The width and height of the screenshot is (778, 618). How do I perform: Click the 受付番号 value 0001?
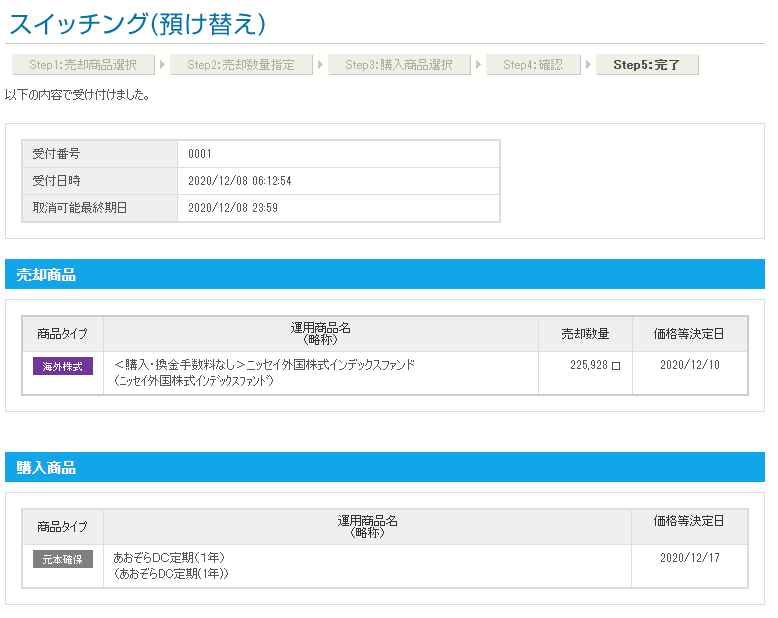pos(200,154)
